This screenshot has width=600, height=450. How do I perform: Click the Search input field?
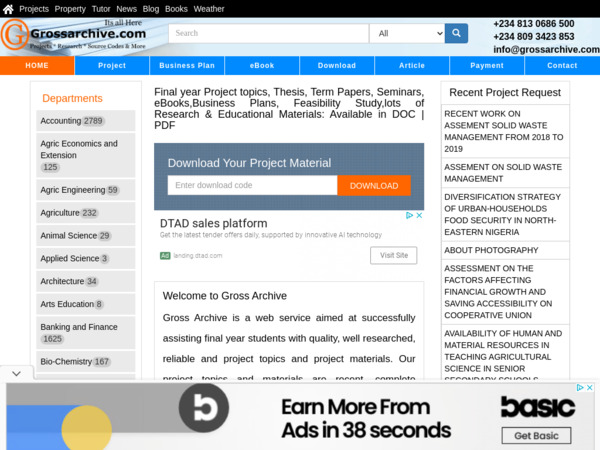(x=268, y=33)
